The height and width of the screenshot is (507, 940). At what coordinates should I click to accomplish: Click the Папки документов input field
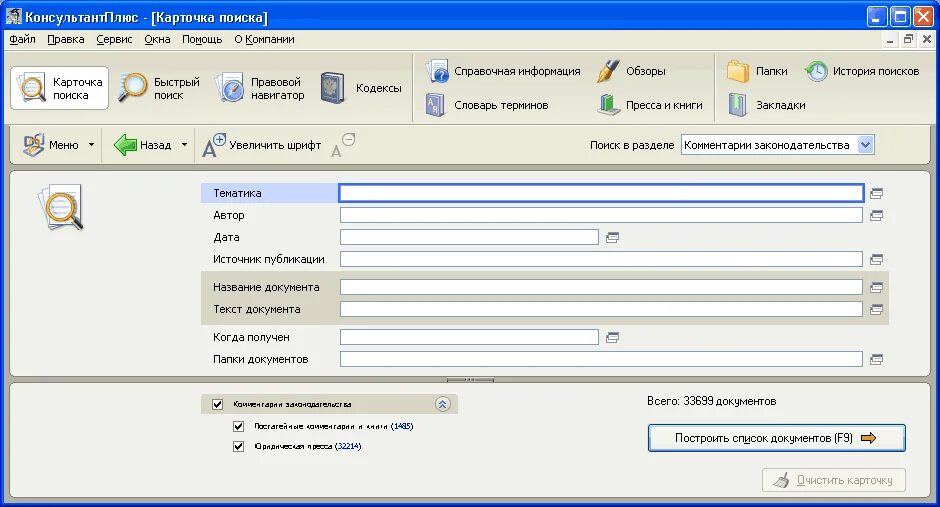pyautogui.click(x=601, y=360)
